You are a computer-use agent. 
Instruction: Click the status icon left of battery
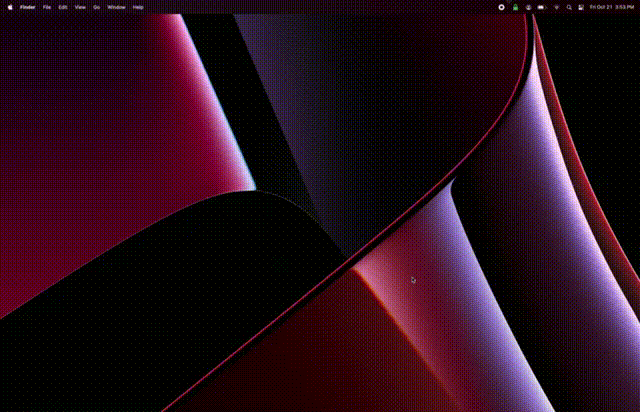pos(528,7)
